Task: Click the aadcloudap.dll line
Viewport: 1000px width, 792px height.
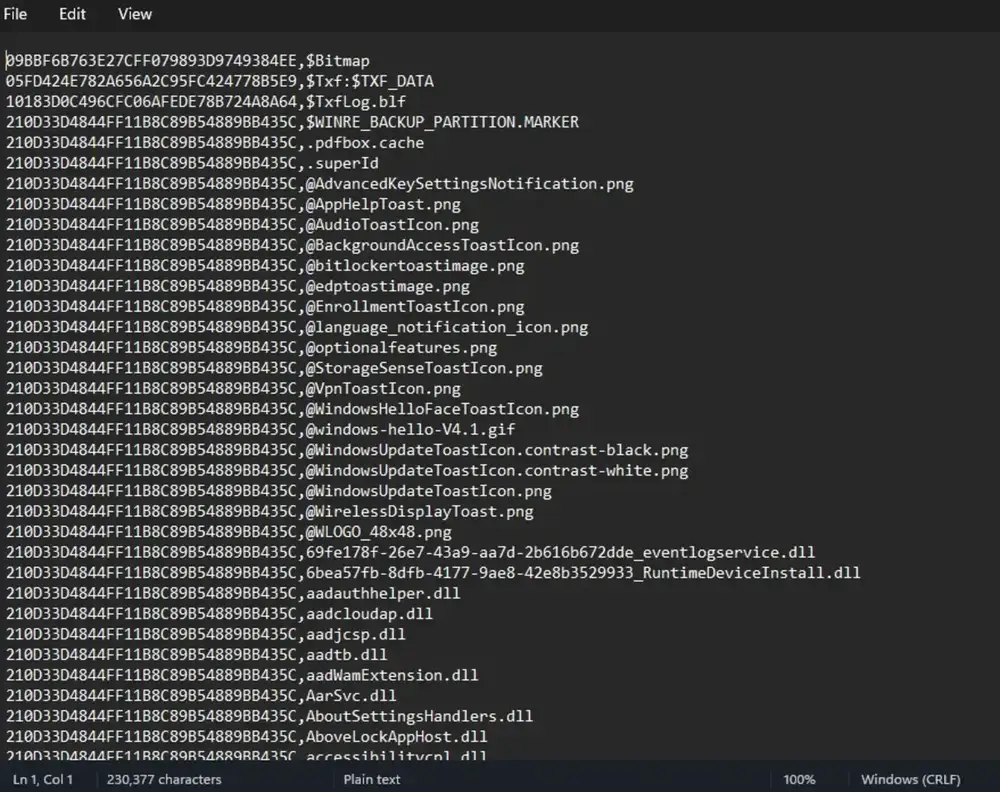Action: (219, 613)
